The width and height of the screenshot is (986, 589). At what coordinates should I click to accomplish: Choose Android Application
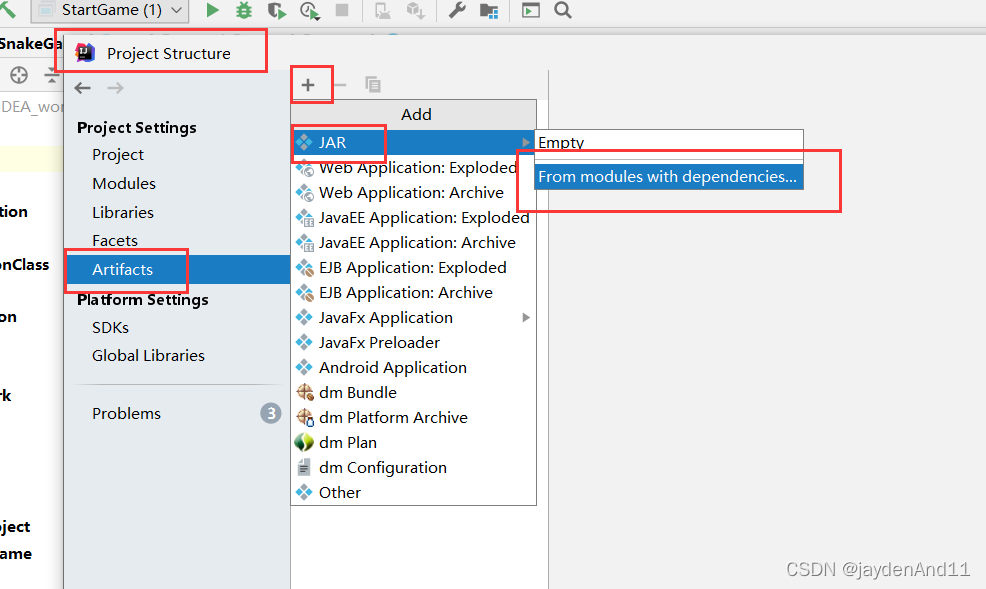(x=413, y=368)
